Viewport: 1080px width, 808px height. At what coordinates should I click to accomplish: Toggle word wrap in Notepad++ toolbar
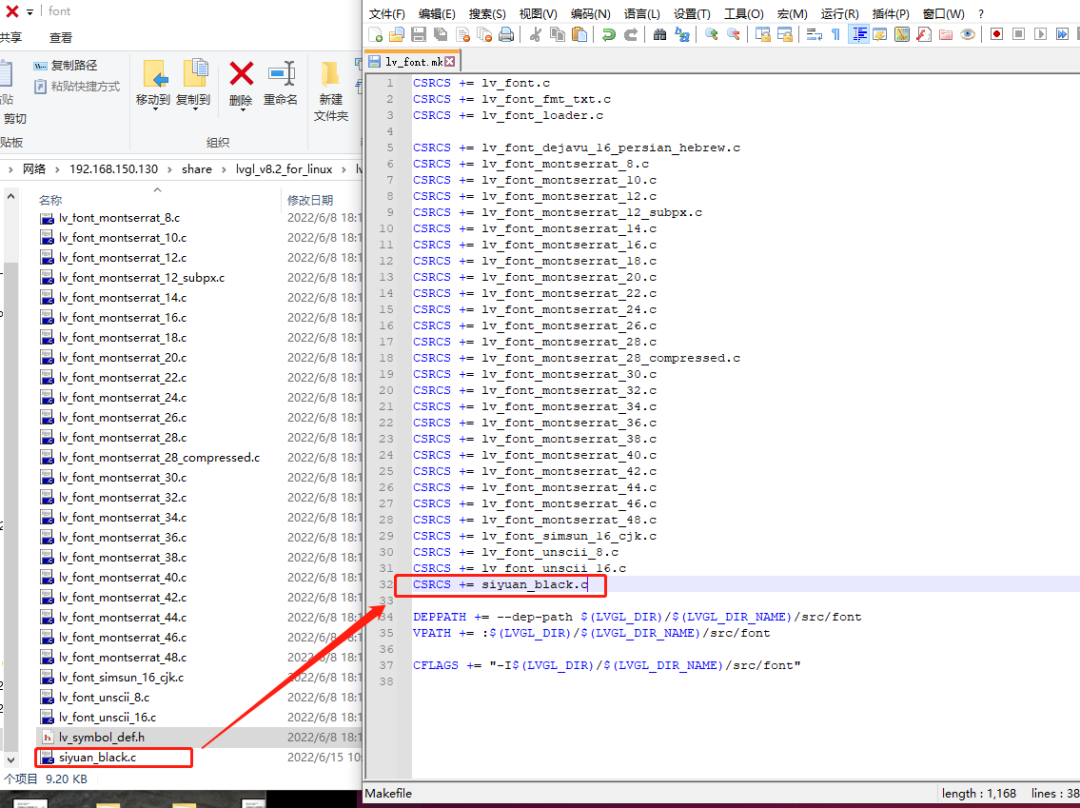click(814, 34)
